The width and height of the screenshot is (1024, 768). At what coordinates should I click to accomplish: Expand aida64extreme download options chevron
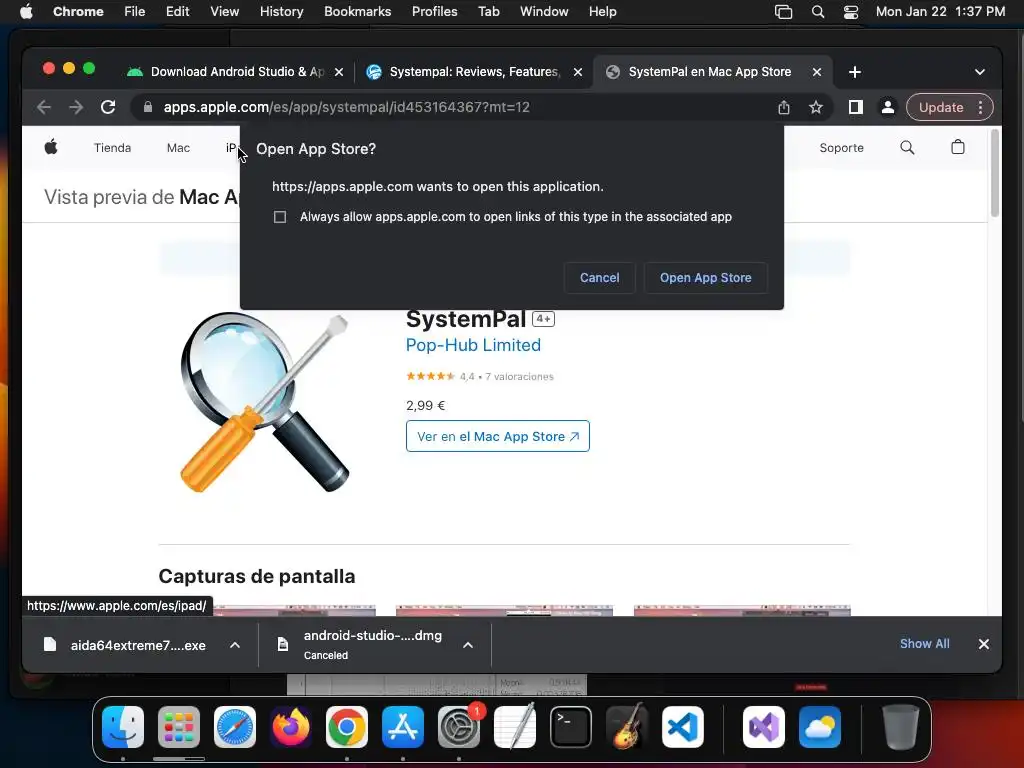point(235,645)
